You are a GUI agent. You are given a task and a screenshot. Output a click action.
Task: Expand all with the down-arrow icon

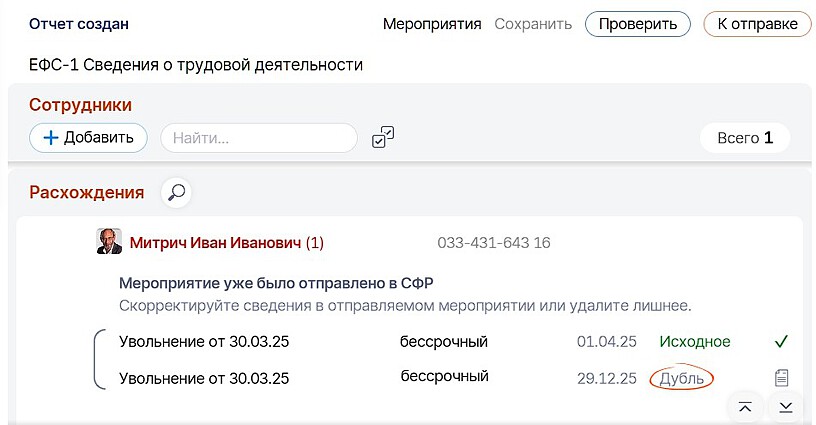(x=786, y=406)
